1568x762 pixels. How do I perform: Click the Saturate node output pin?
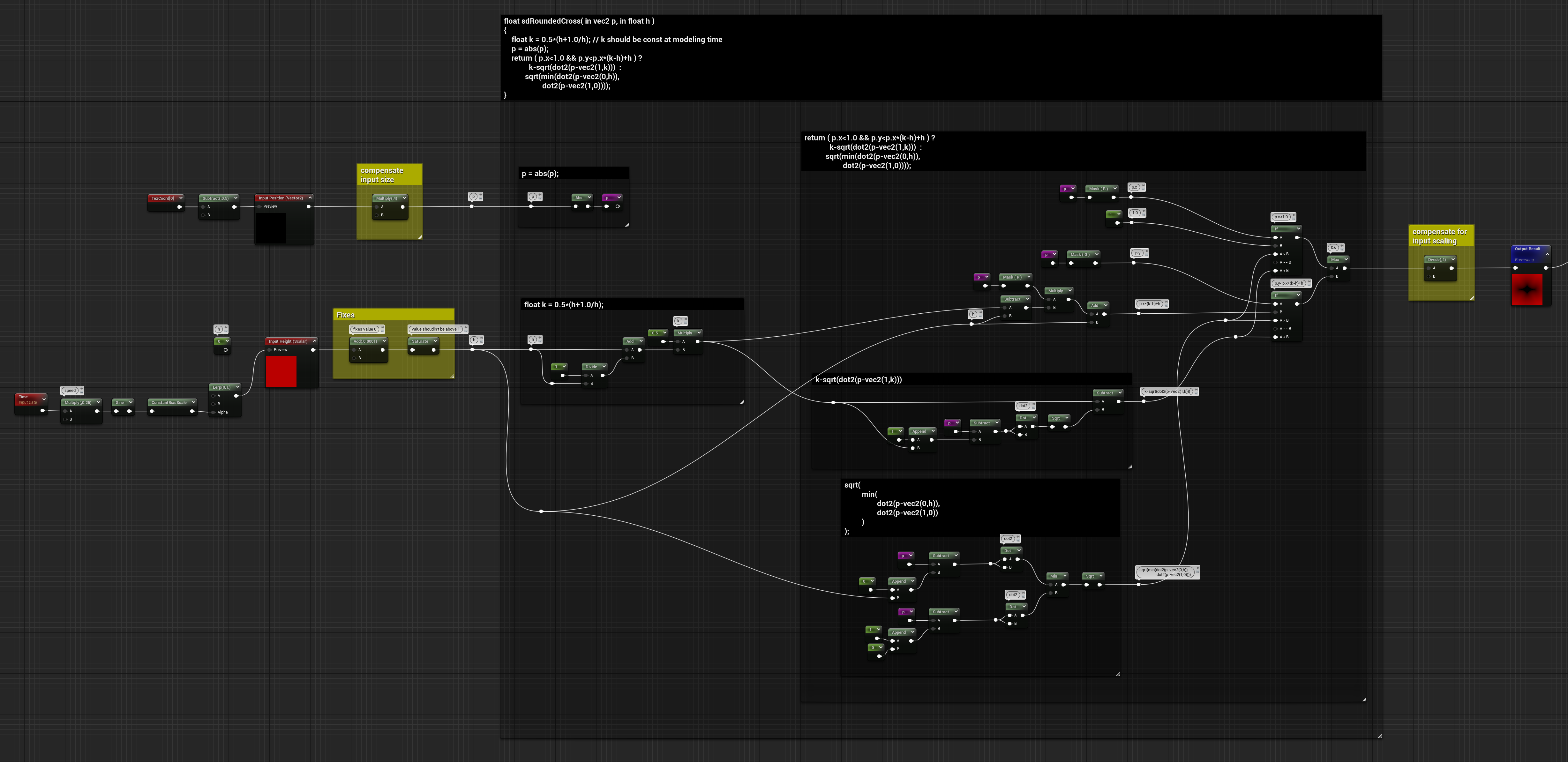(x=433, y=350)
